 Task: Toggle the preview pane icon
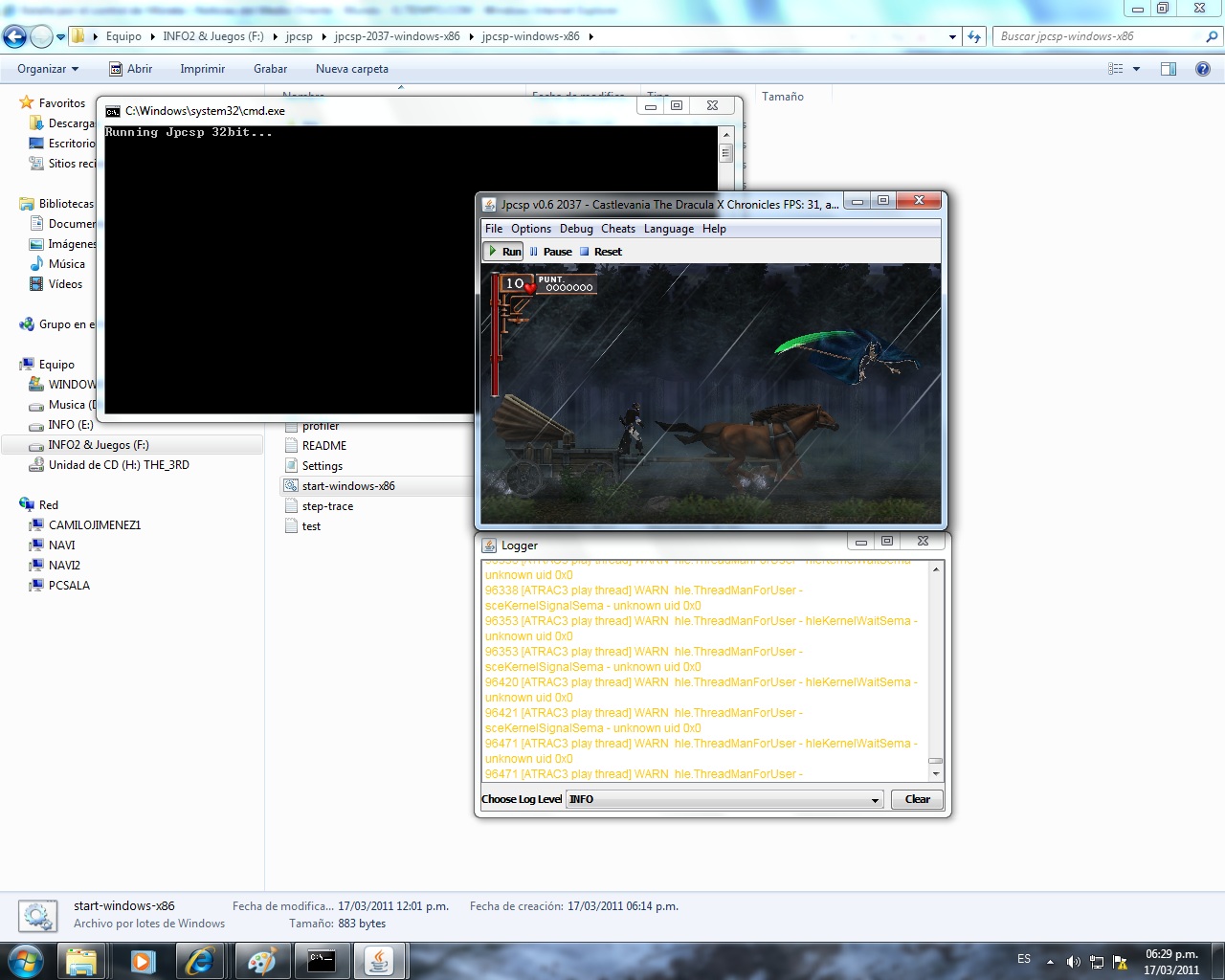1169,69
